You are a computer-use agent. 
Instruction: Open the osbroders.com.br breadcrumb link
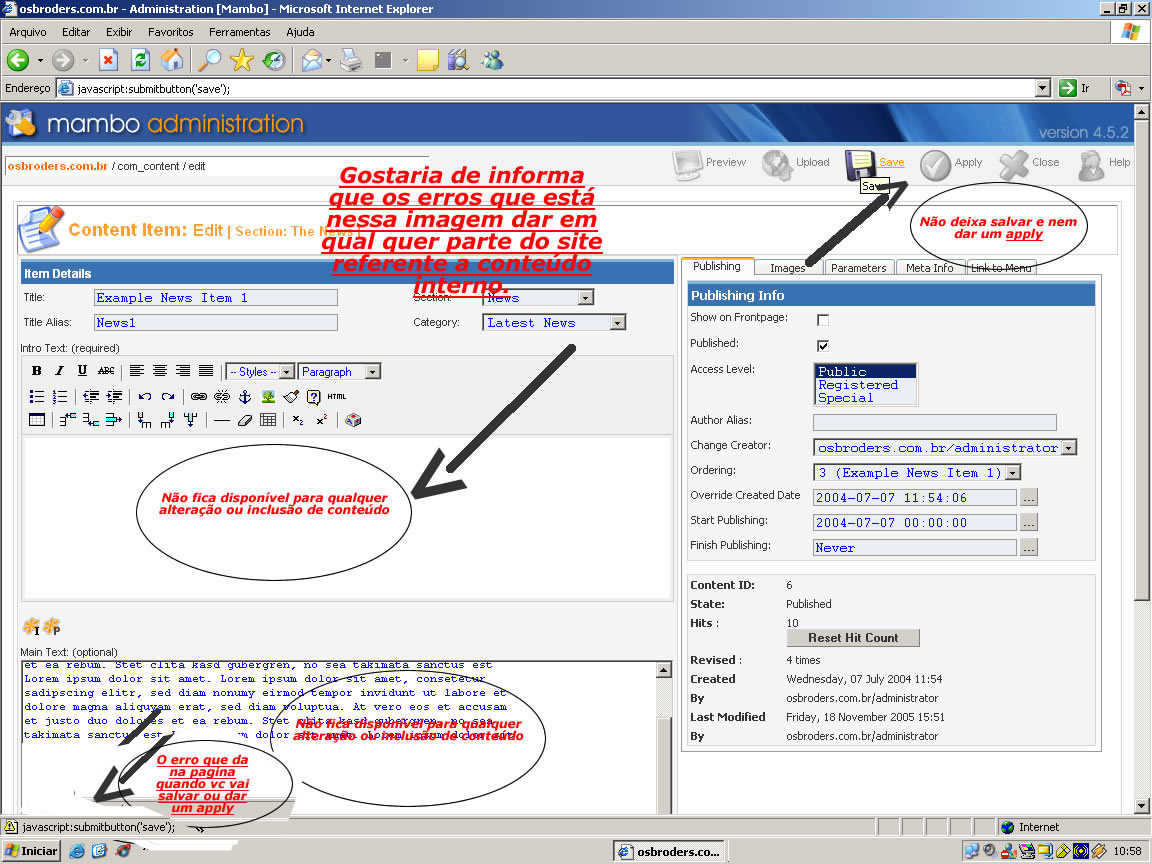pos(57,166)
